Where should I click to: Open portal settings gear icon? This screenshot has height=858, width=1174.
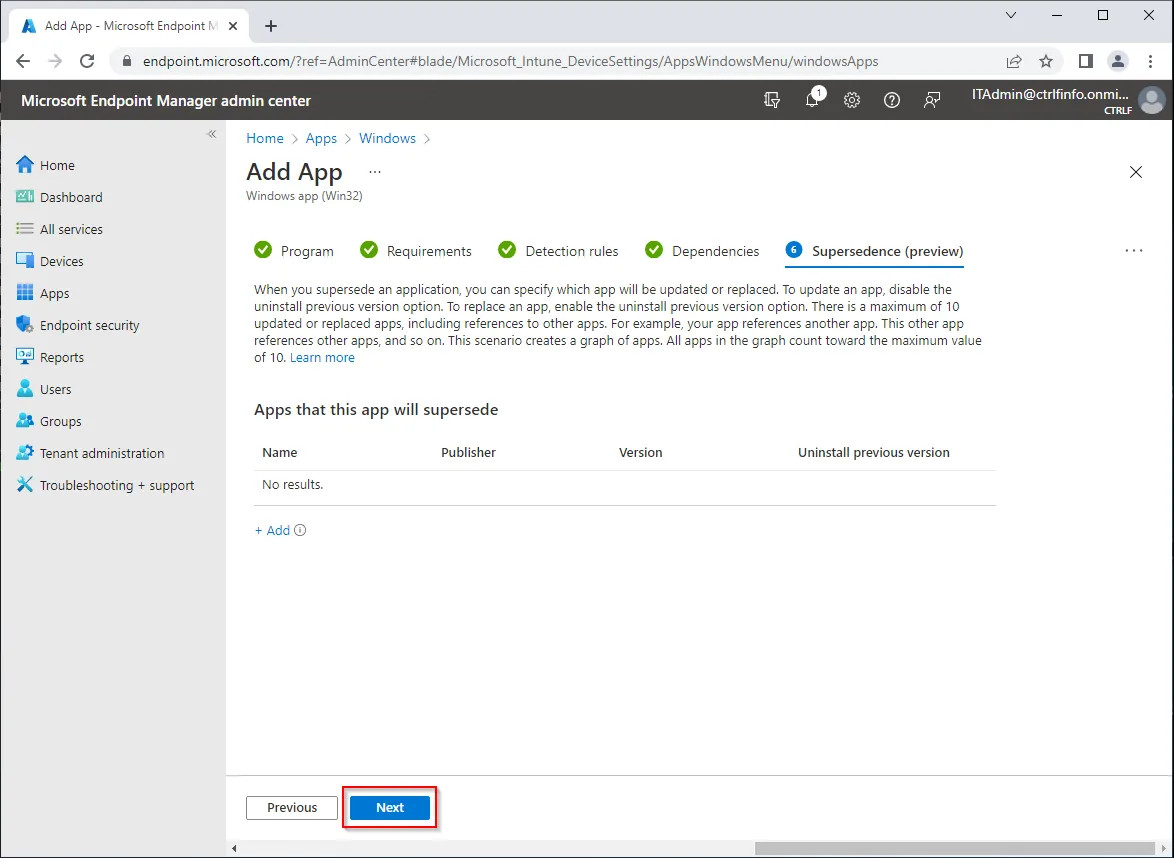pos(852,100)
